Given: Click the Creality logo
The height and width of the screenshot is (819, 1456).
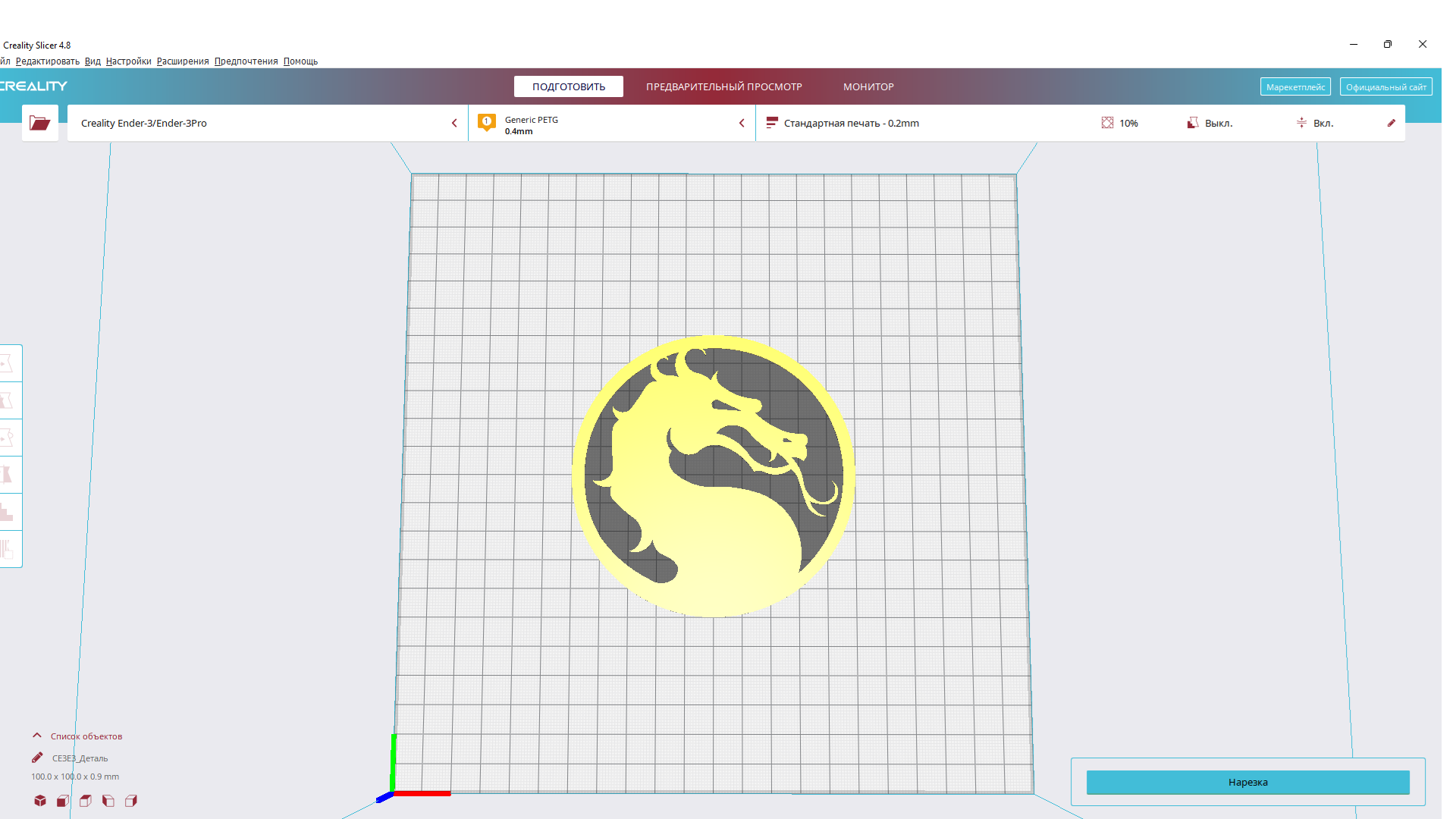Looking at the screenshot, I should point(33,86).
